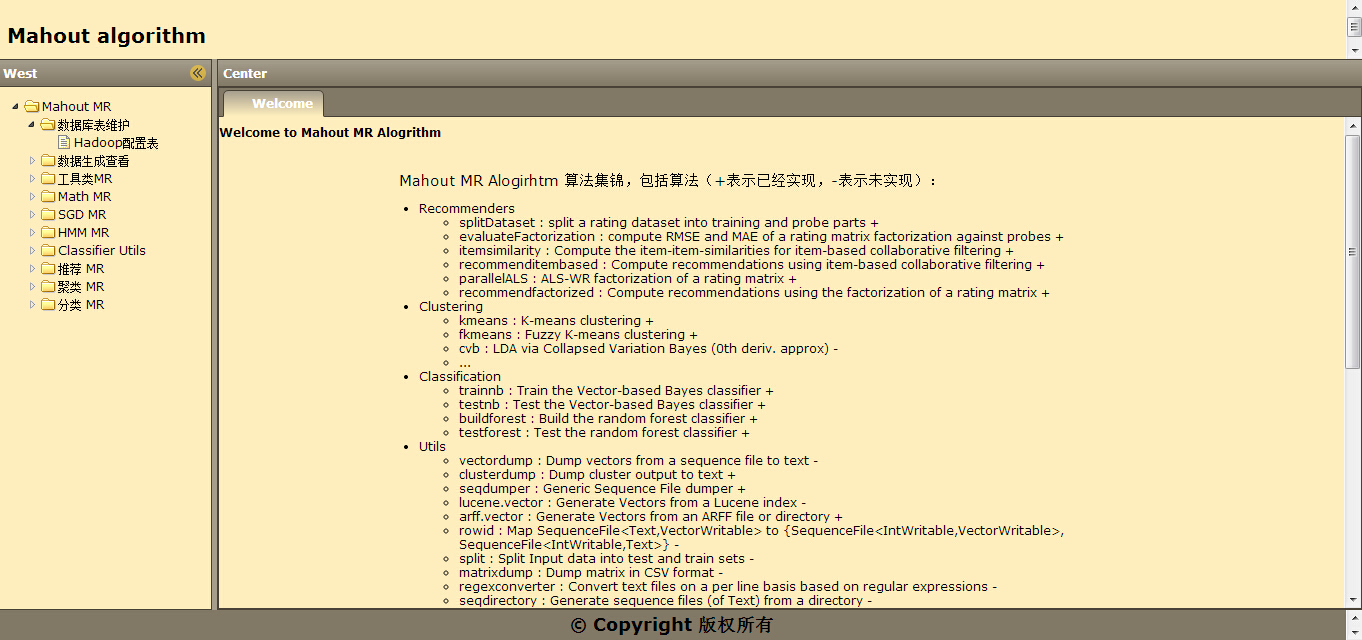This screenshot has height=640, width=1362.
Task: Select the 工具类MR tree label
Action: (85, 179)
